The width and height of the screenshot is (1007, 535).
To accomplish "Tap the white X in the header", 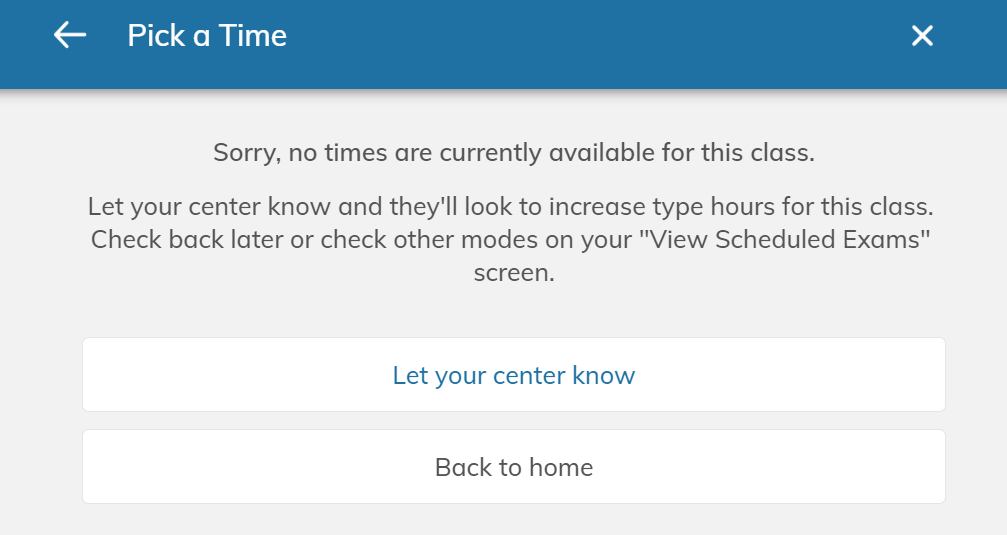I will pos(922,36).
